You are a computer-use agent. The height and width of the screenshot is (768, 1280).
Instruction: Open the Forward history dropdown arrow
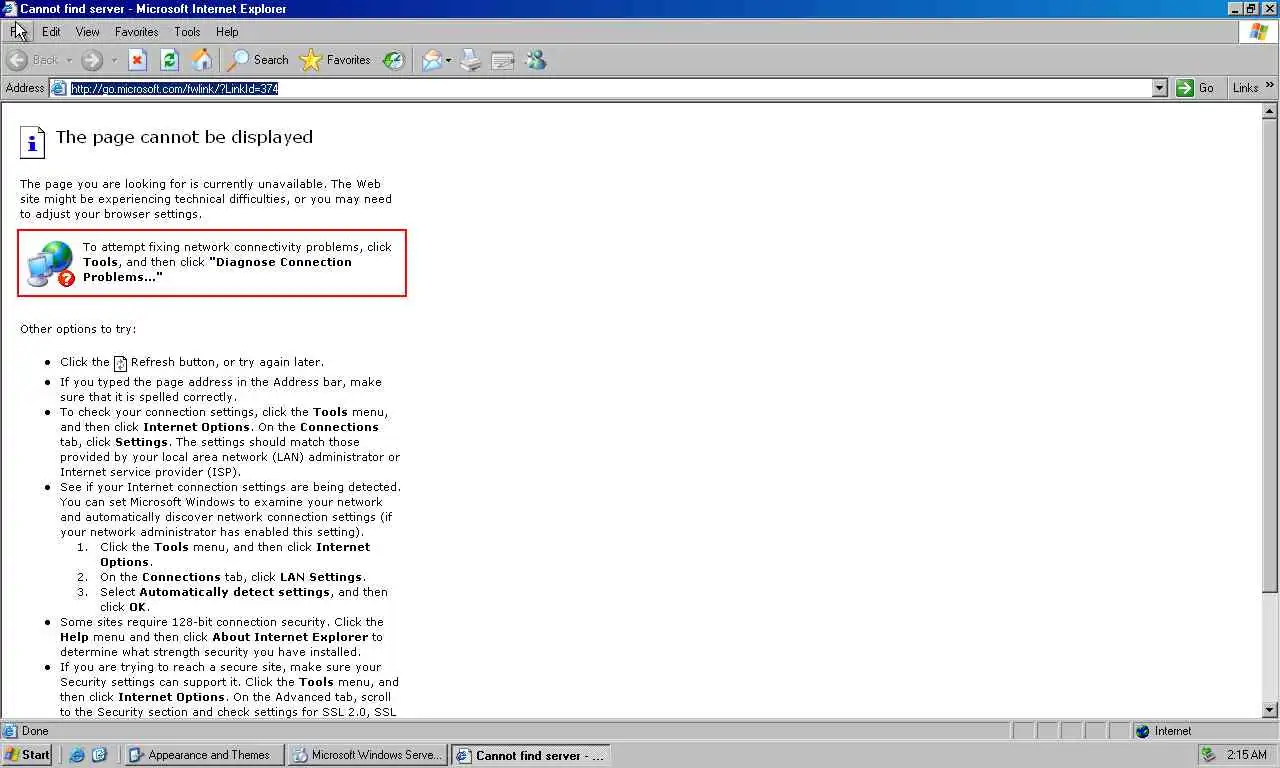[113, 60]
